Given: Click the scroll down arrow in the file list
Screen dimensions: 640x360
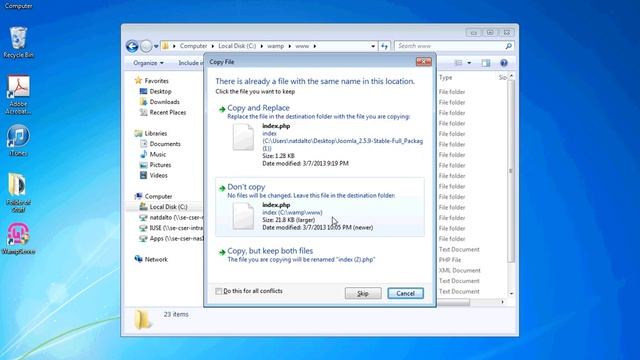Looking at the screenshot, I should click(x=511, y=293).
